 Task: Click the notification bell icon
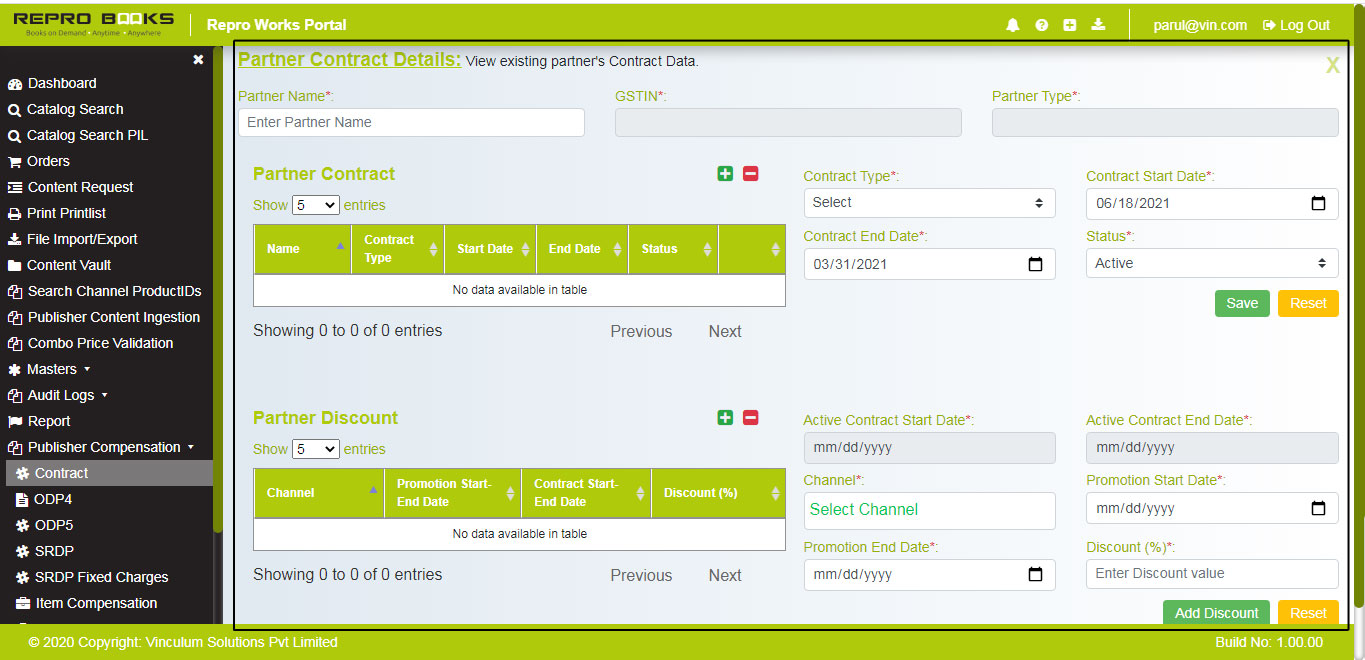(x=1013, y=25)
